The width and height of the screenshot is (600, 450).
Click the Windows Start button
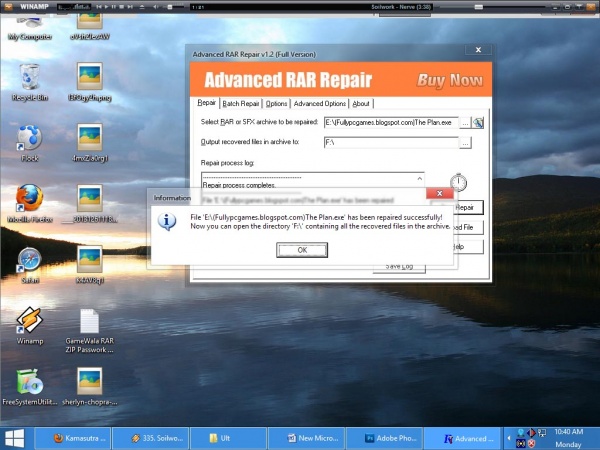pos(15,439)
